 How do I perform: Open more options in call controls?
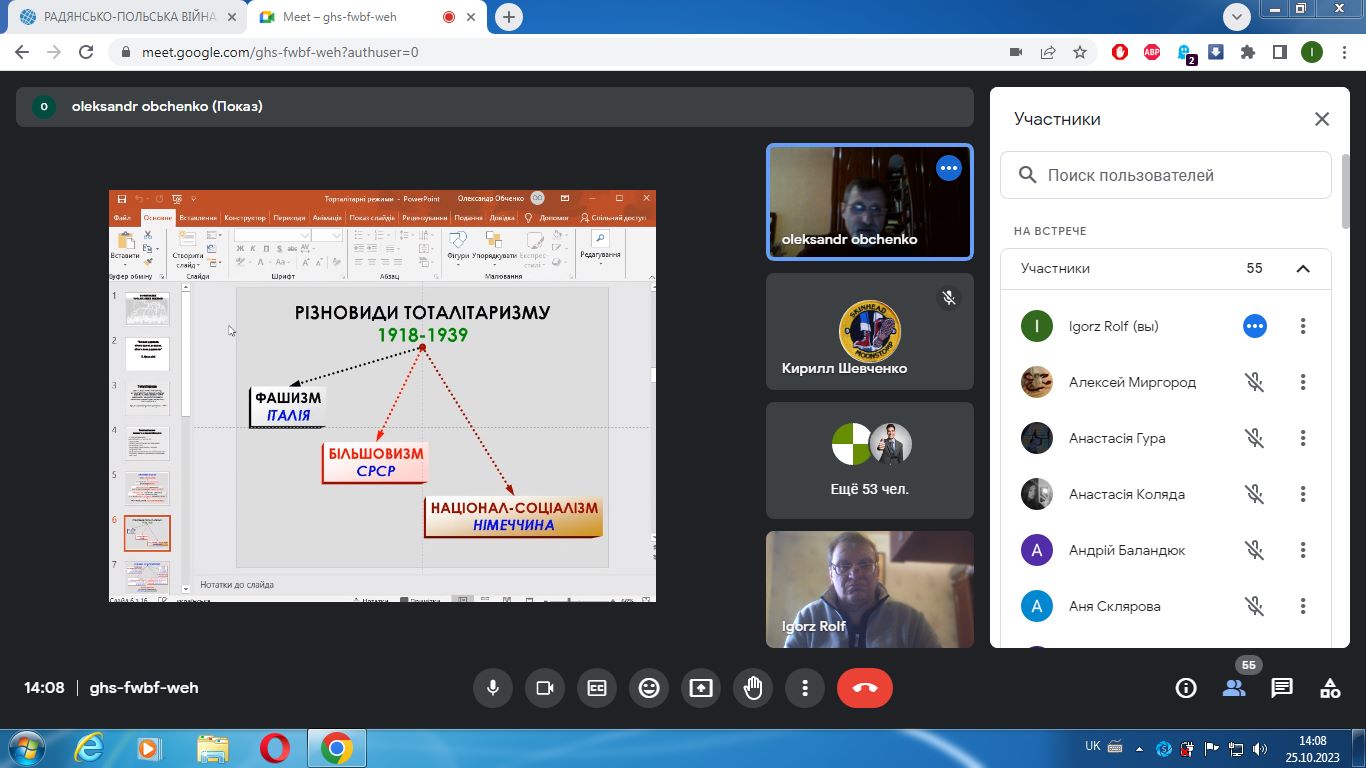tap(805, 688)
